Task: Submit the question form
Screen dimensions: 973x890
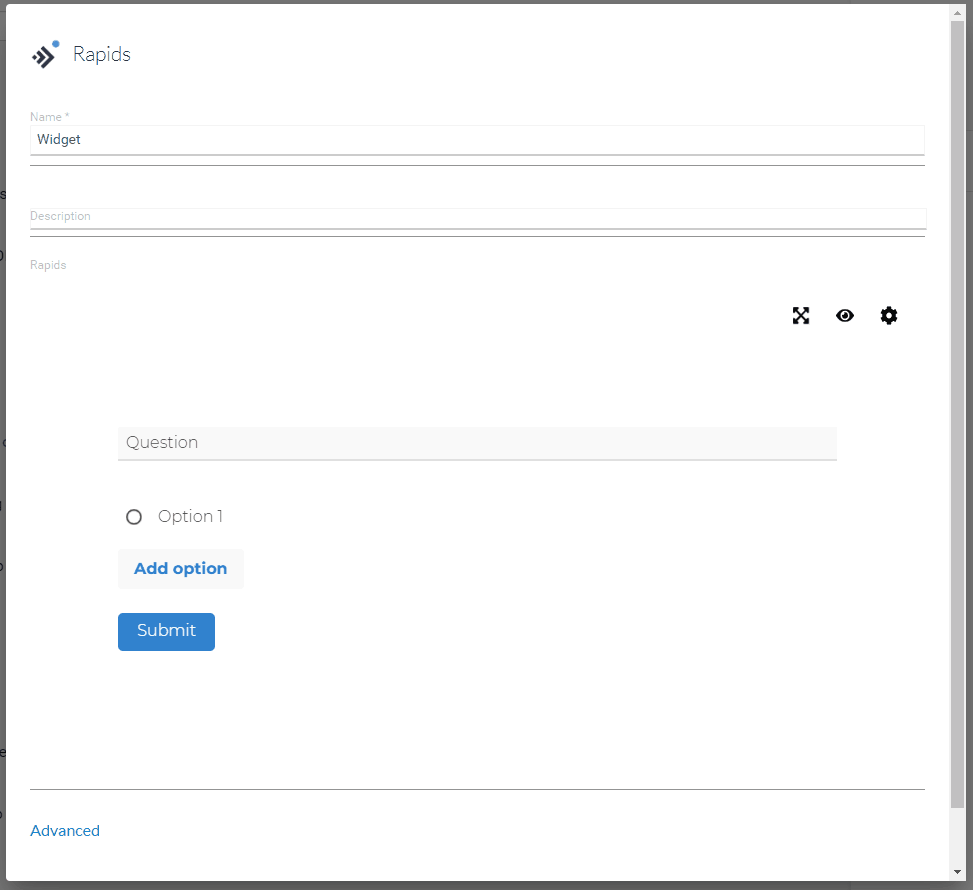Action: 166,631
